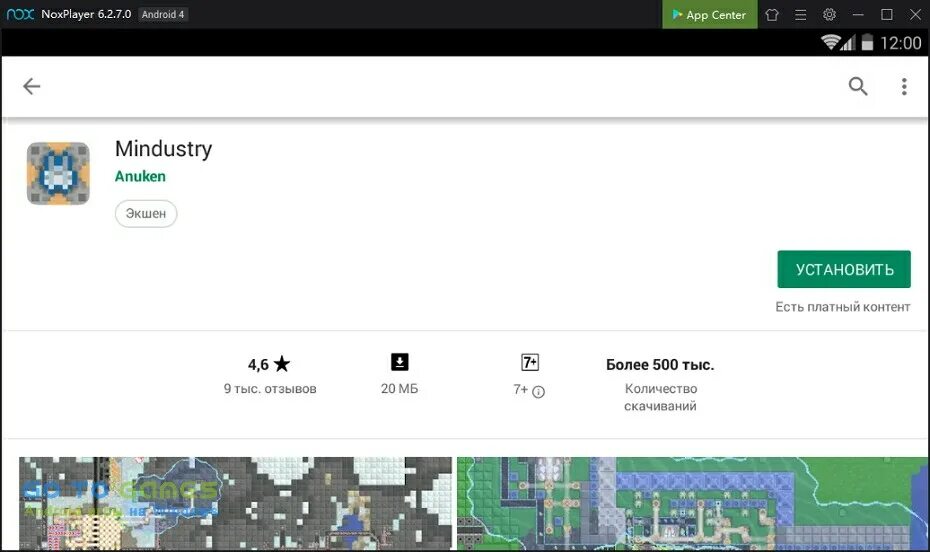Click the 9 тыс. отзывов reviews text
930x552 pixels.
(x=270, y=389)
